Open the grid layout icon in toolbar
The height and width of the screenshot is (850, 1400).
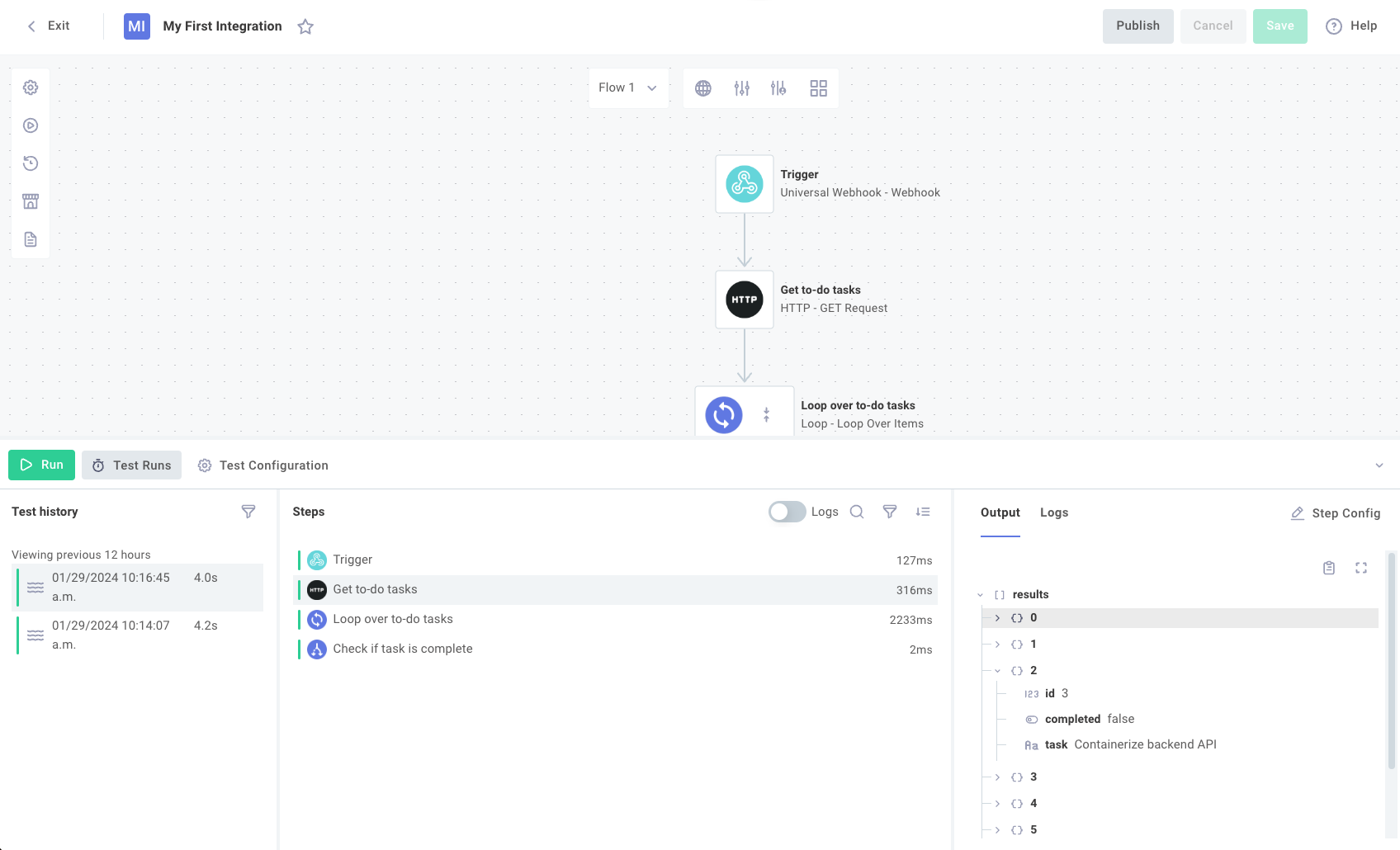(818, 88)
